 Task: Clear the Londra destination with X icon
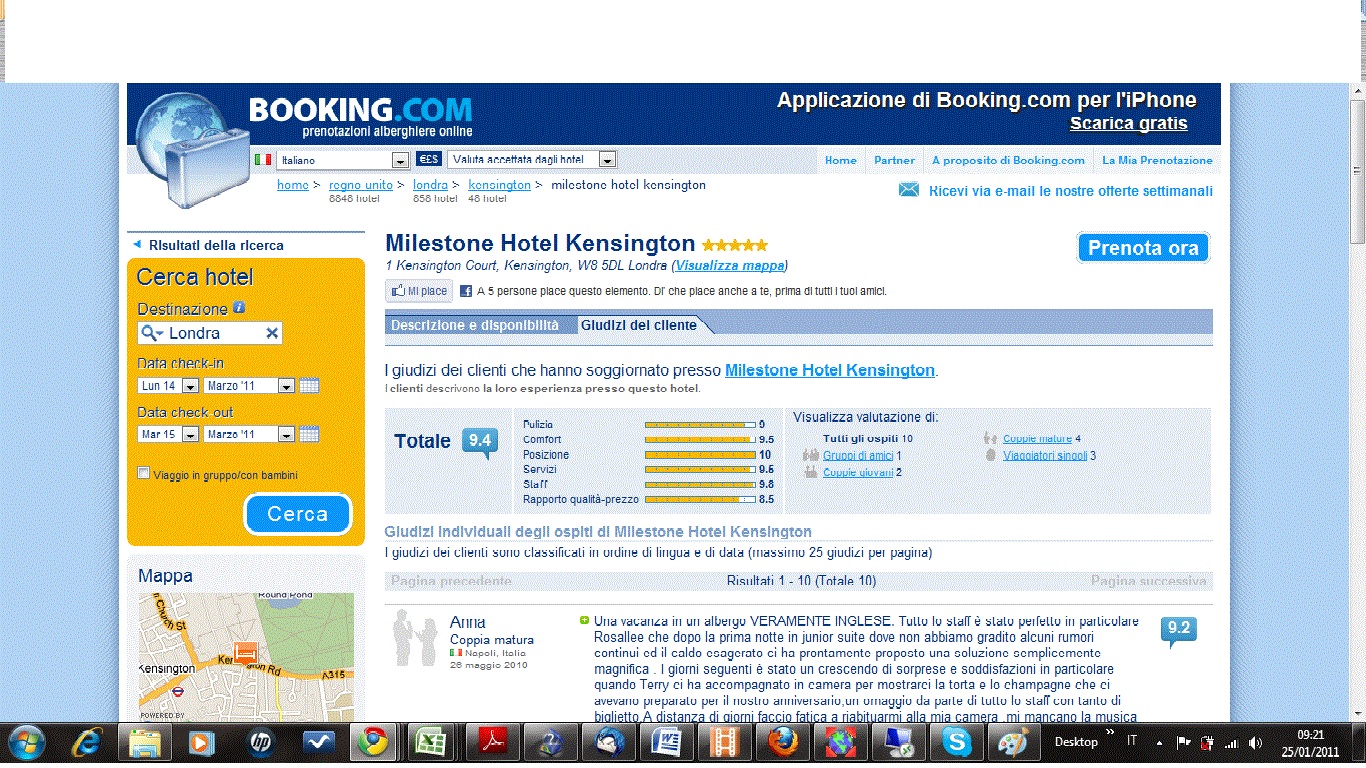tap(272, 333)
